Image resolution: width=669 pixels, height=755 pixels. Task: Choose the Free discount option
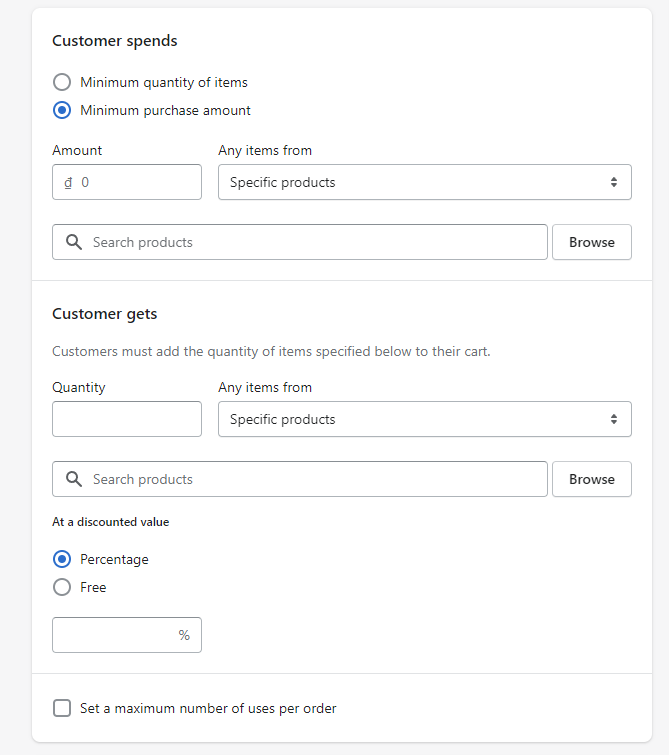(x=62, y=587)
